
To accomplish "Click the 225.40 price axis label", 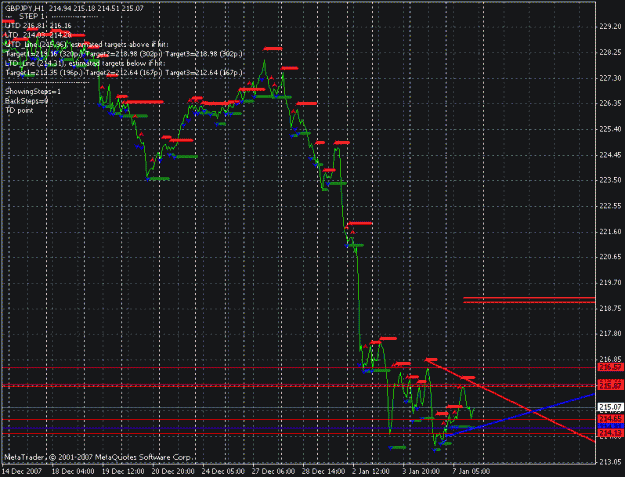I will pos(610,129).
